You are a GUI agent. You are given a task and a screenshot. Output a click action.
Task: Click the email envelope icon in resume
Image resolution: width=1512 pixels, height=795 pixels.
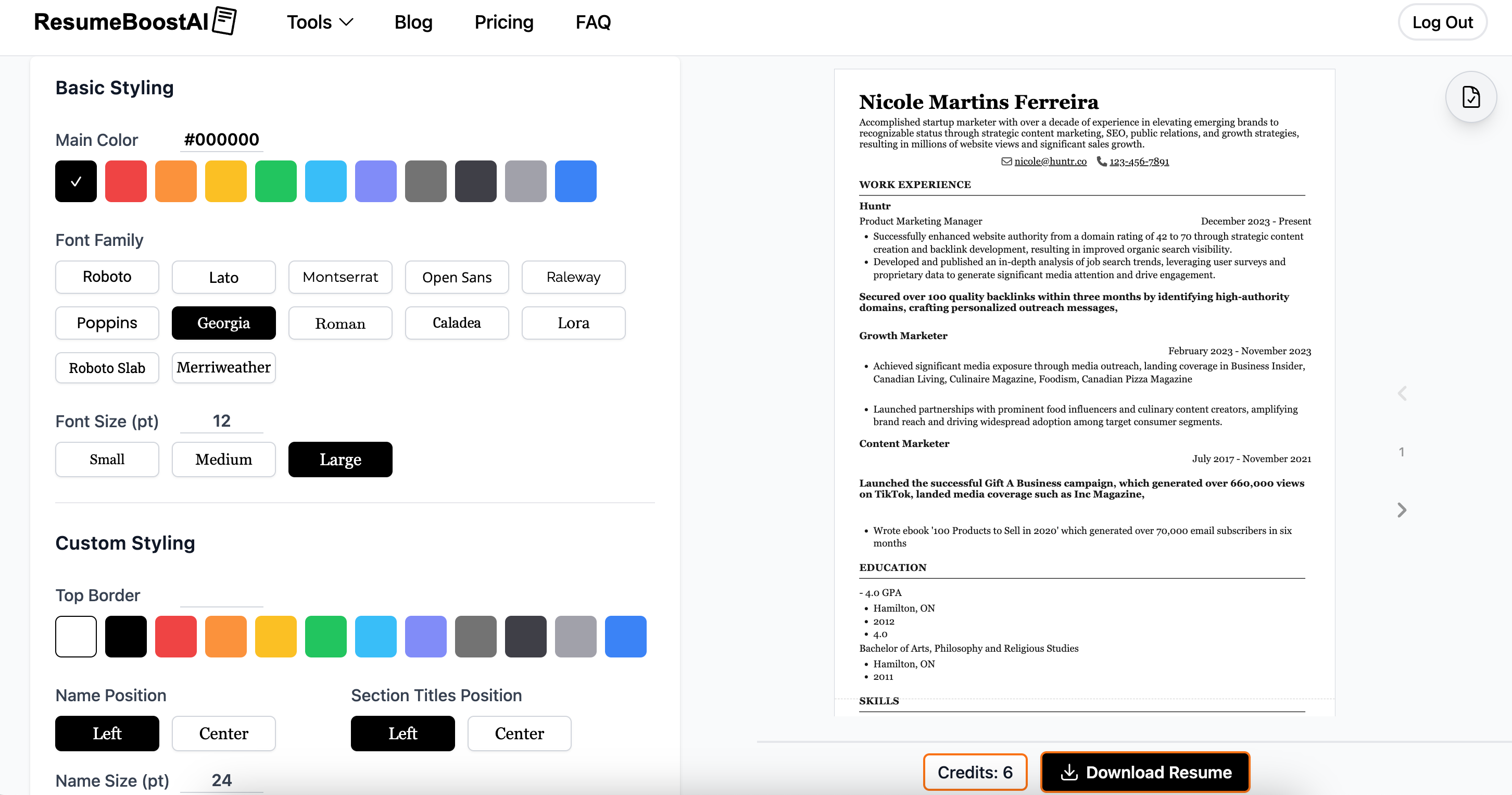pos(1006,162)
